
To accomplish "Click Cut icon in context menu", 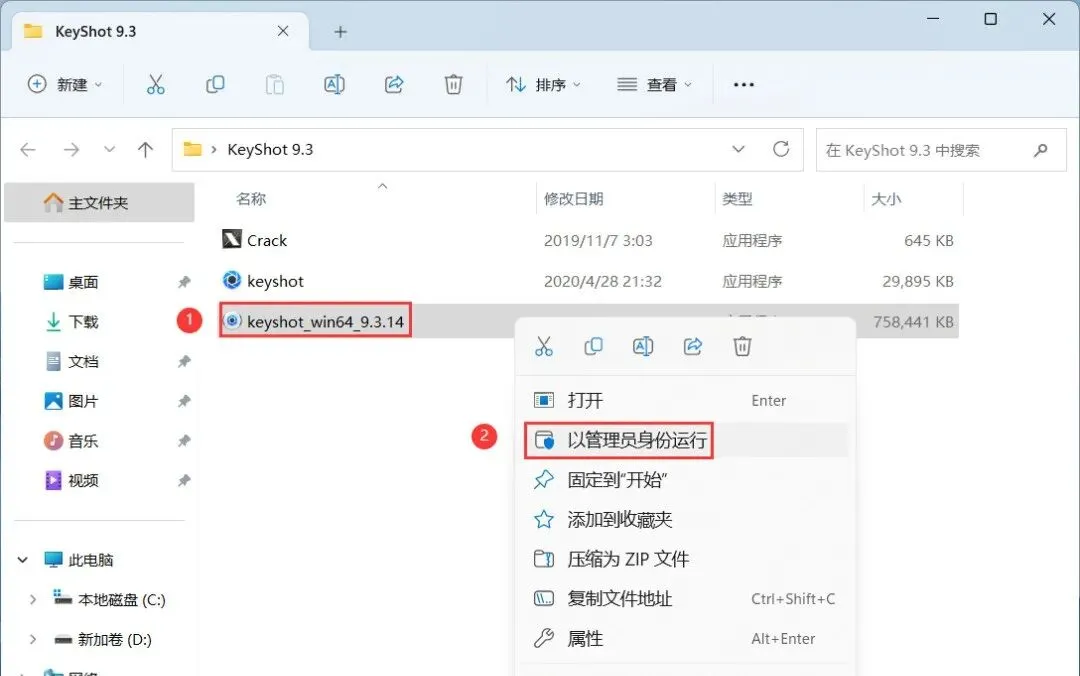I will tap(543, 346).
